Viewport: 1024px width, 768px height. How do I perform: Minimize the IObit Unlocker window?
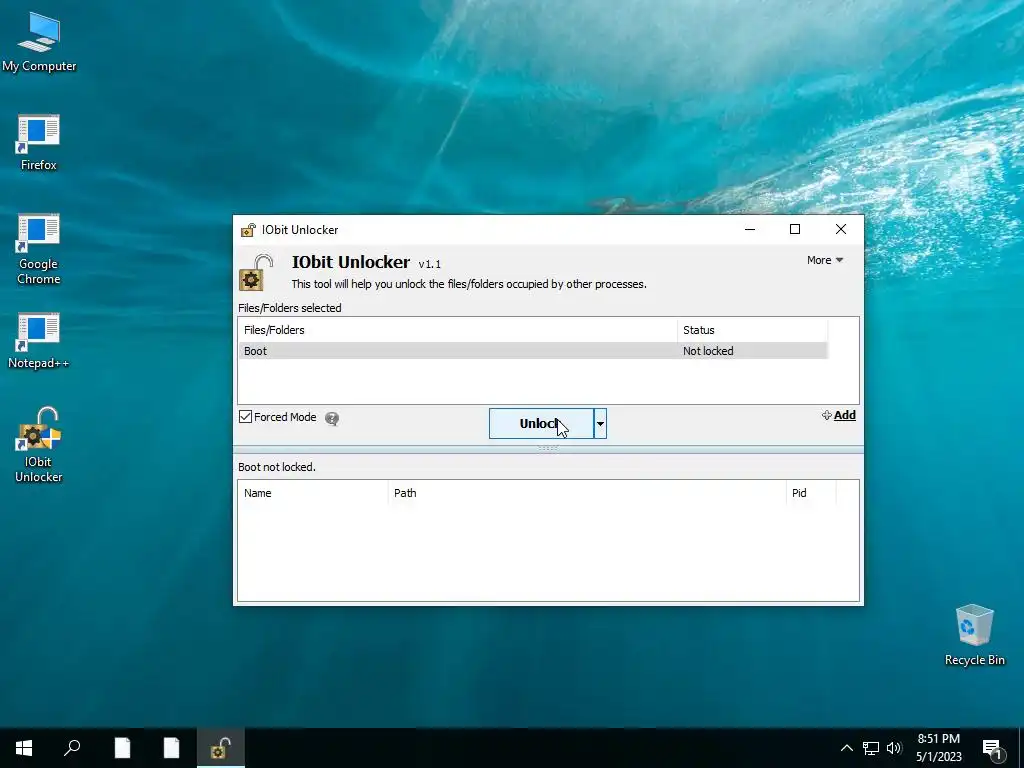[750, 229]
